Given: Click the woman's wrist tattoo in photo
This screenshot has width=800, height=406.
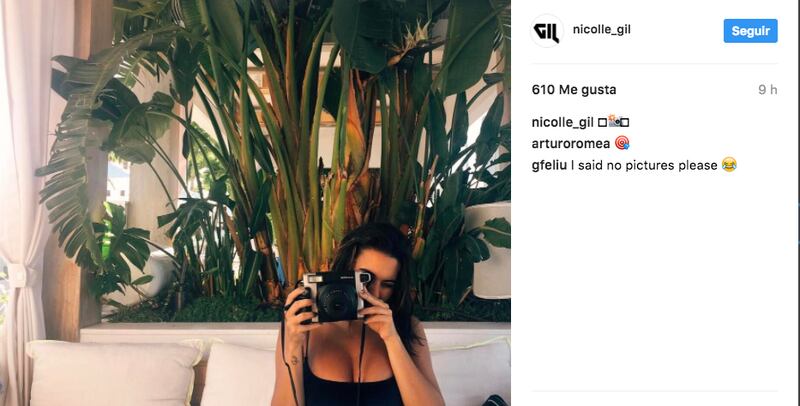Looking at the screenshot, I should click(x=294, y=361).
